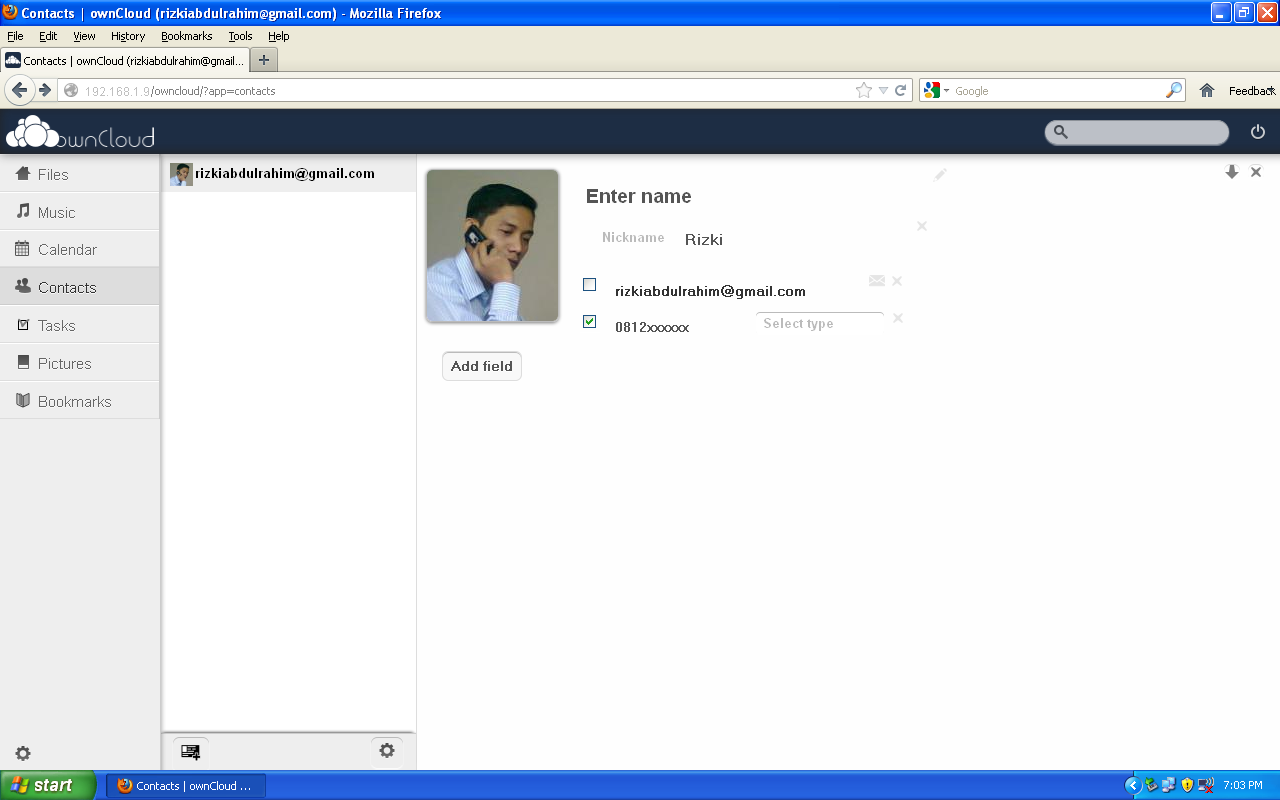This screenshot has width=1280, height=800.
Task: Open the Tools menu
Action: click(240, 36)
